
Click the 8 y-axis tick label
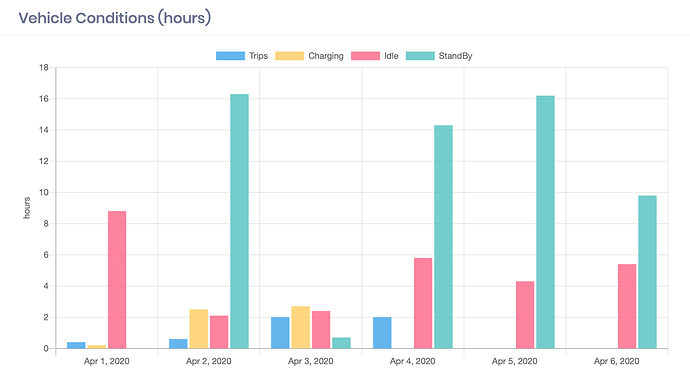pyautogui.click(x=46, y=224)
